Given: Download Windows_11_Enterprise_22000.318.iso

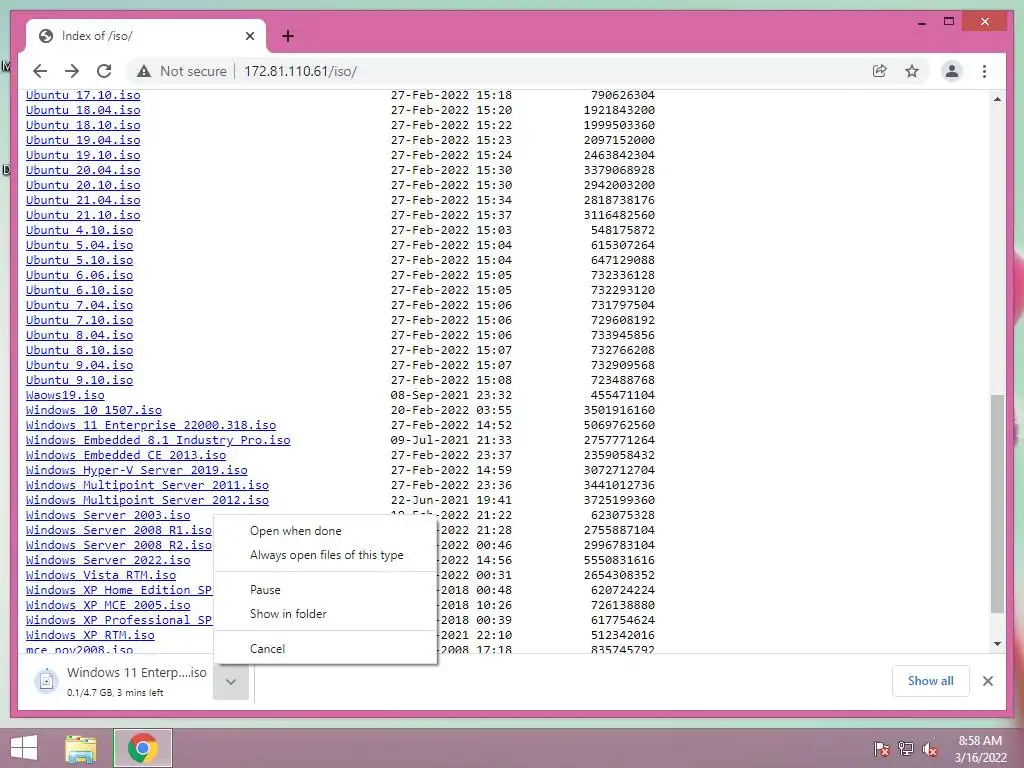Looking at the screenshot, I should tap(151, 425).
